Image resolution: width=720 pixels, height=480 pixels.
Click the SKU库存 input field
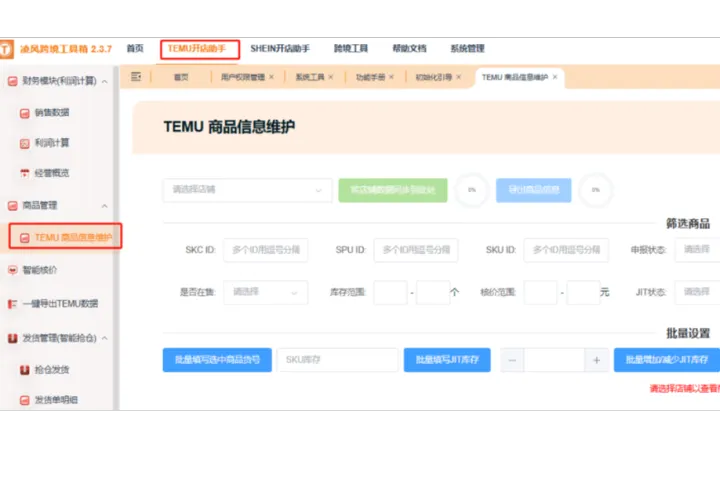(338, 360)
